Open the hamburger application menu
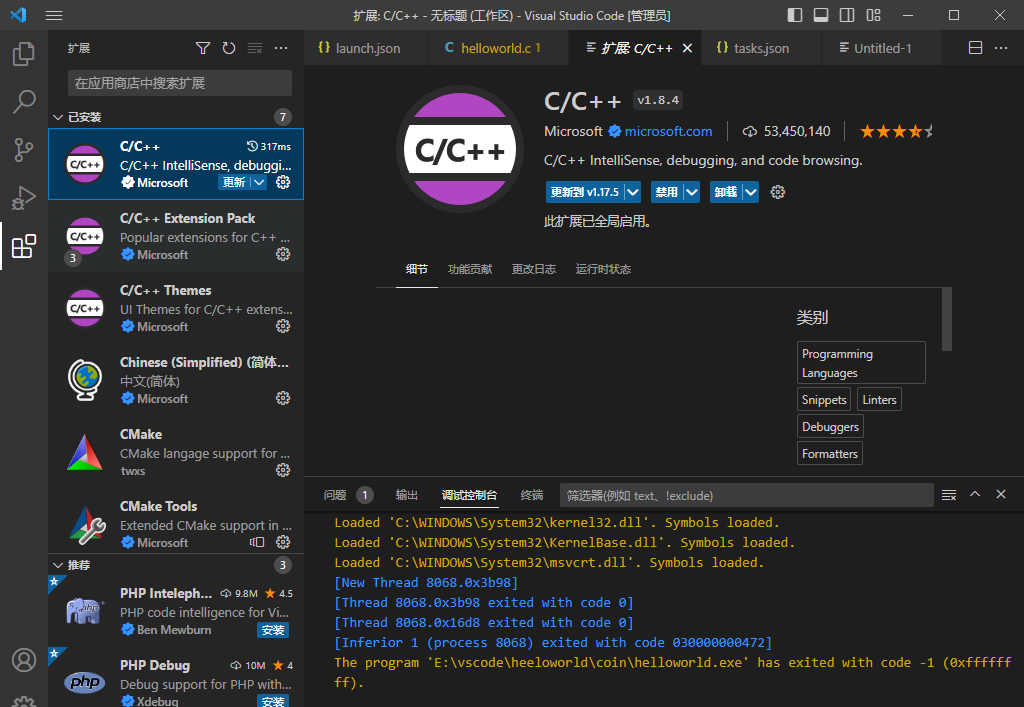 54,15
